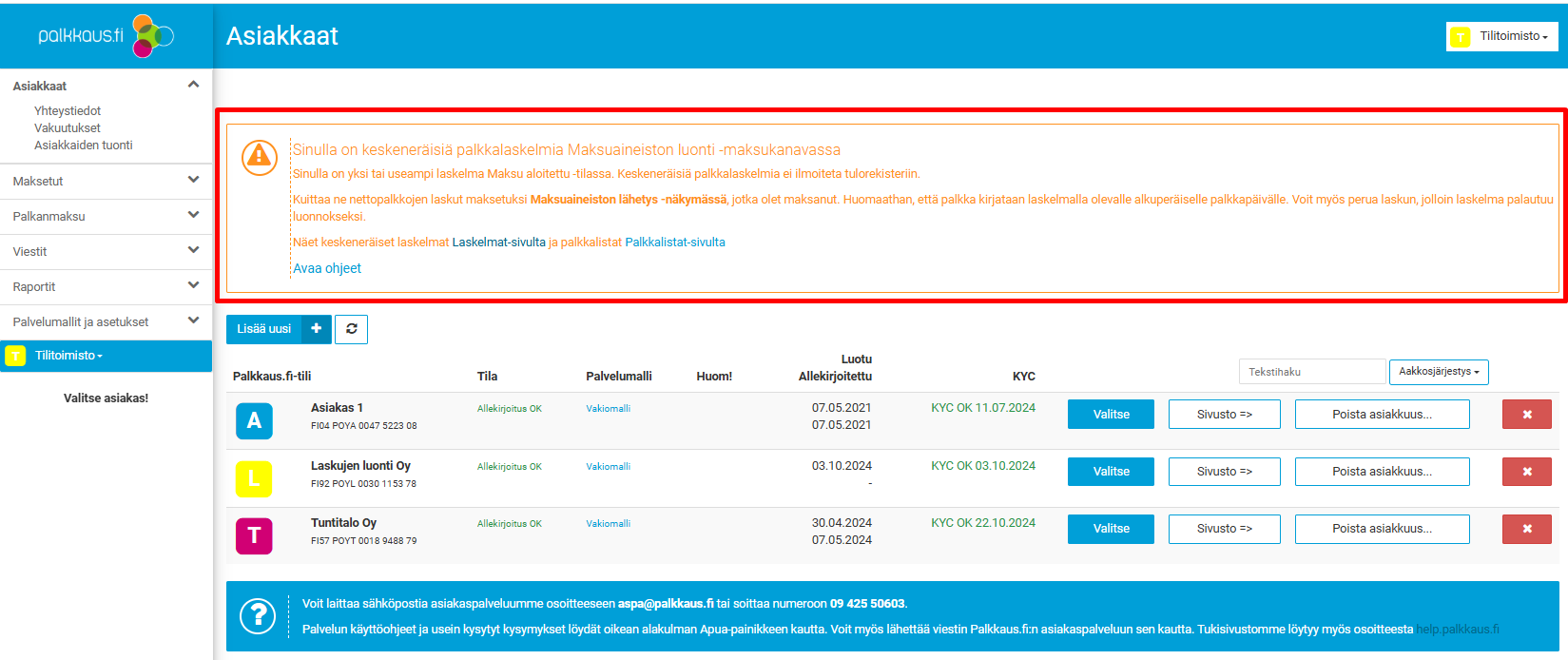The width and height of the screenshot is (1568, 660).
Task: Click KYC OK 11.07.2024 status
Action: click(983, 408)
